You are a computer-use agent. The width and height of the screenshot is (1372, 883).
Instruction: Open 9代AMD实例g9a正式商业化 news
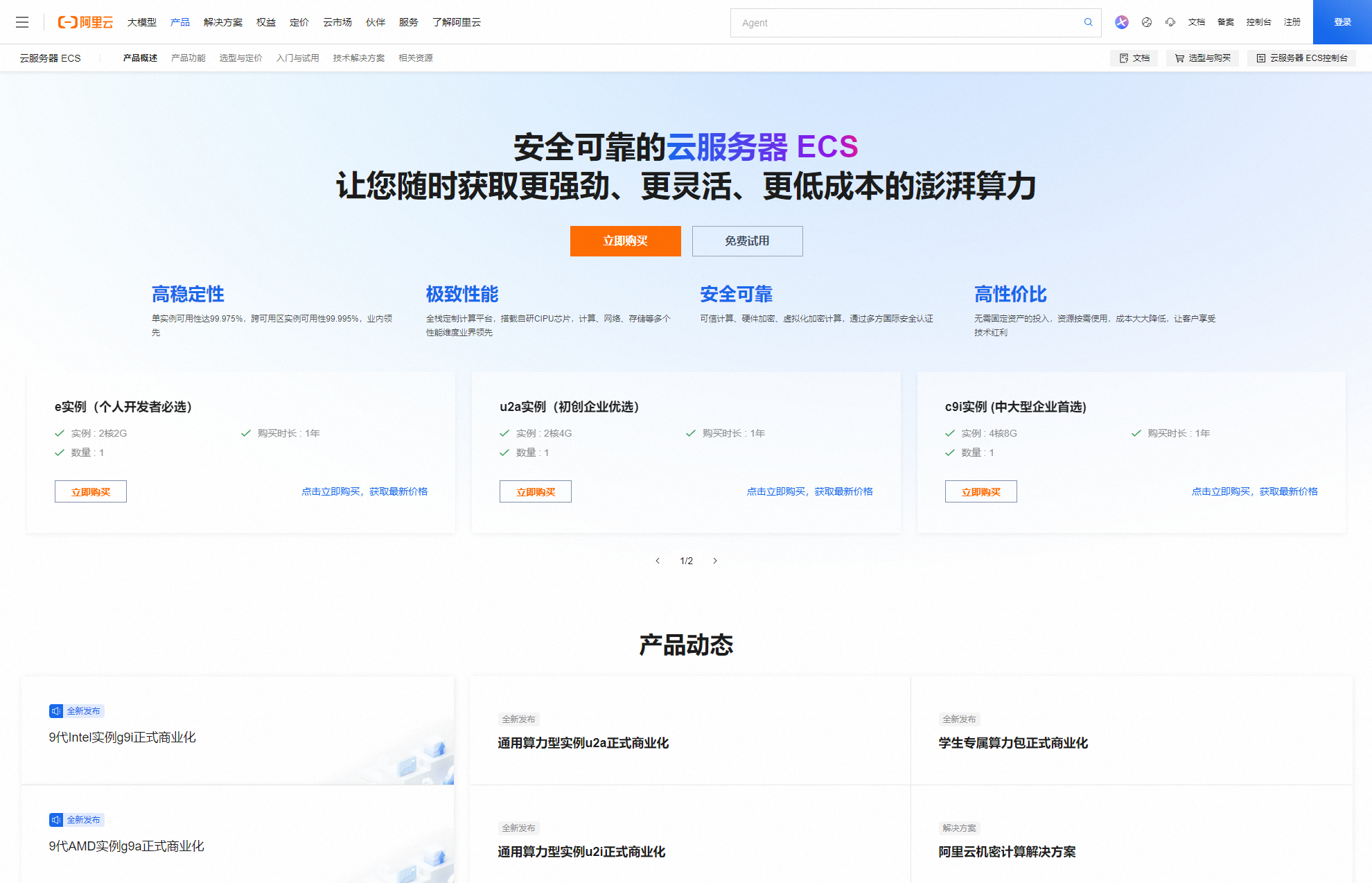[127, 846]
